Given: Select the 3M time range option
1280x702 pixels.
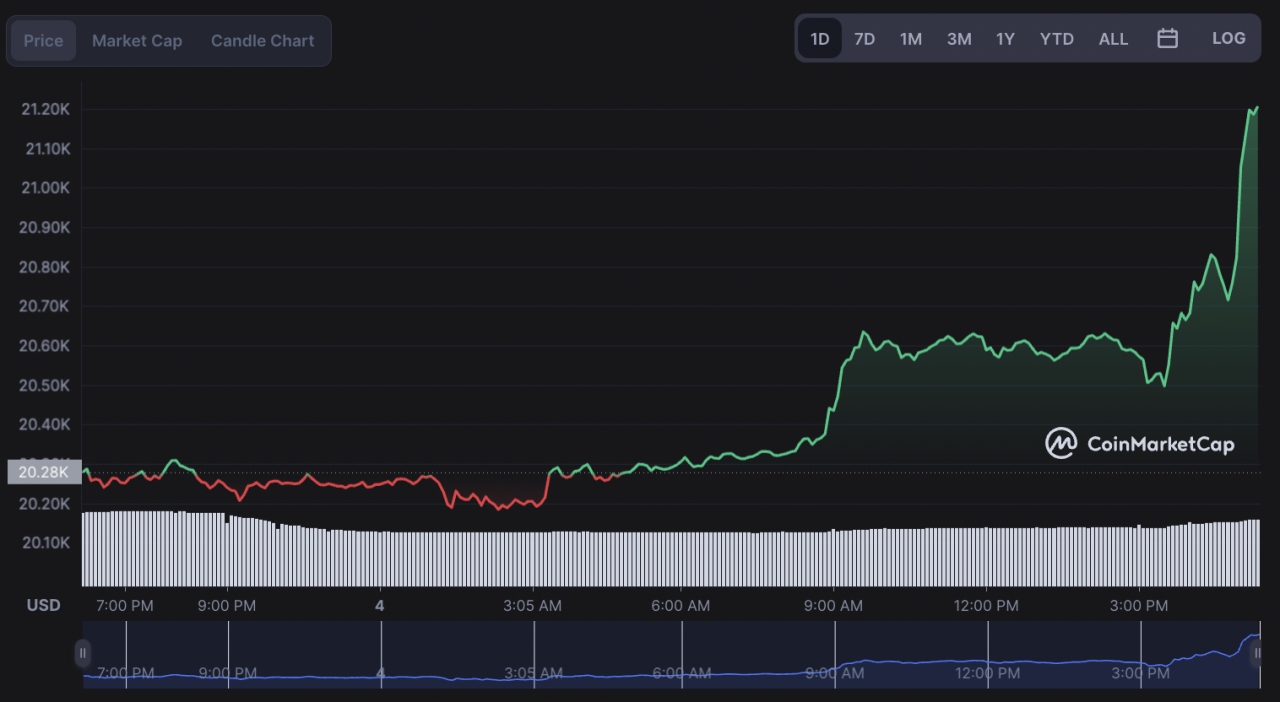Looking at the screenshot, I should coord(958,39).
